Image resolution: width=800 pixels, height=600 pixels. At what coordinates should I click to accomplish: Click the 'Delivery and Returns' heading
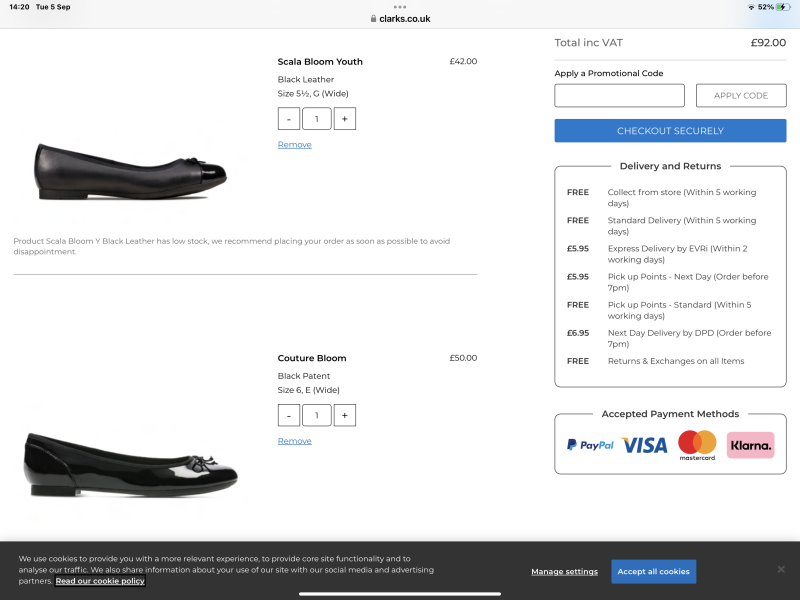click(670, 166)
